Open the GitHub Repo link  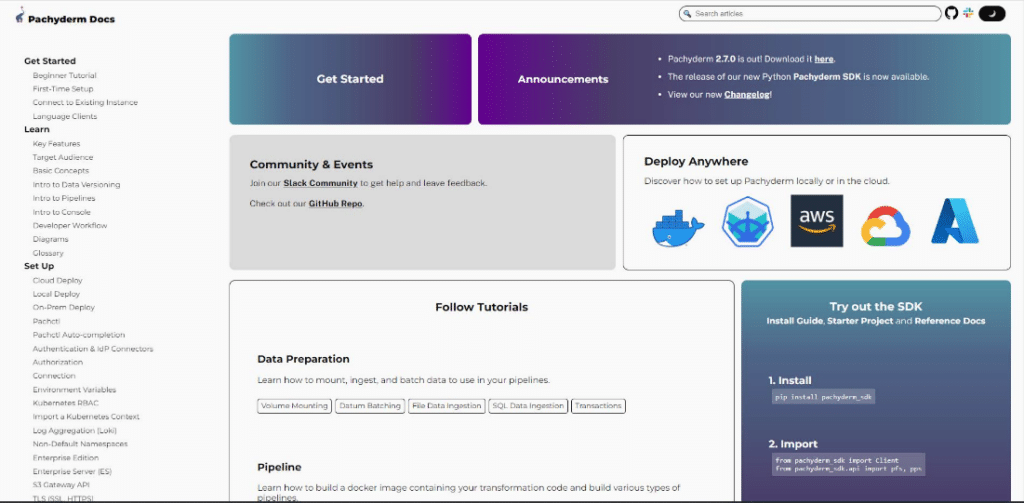coord(336,204)
